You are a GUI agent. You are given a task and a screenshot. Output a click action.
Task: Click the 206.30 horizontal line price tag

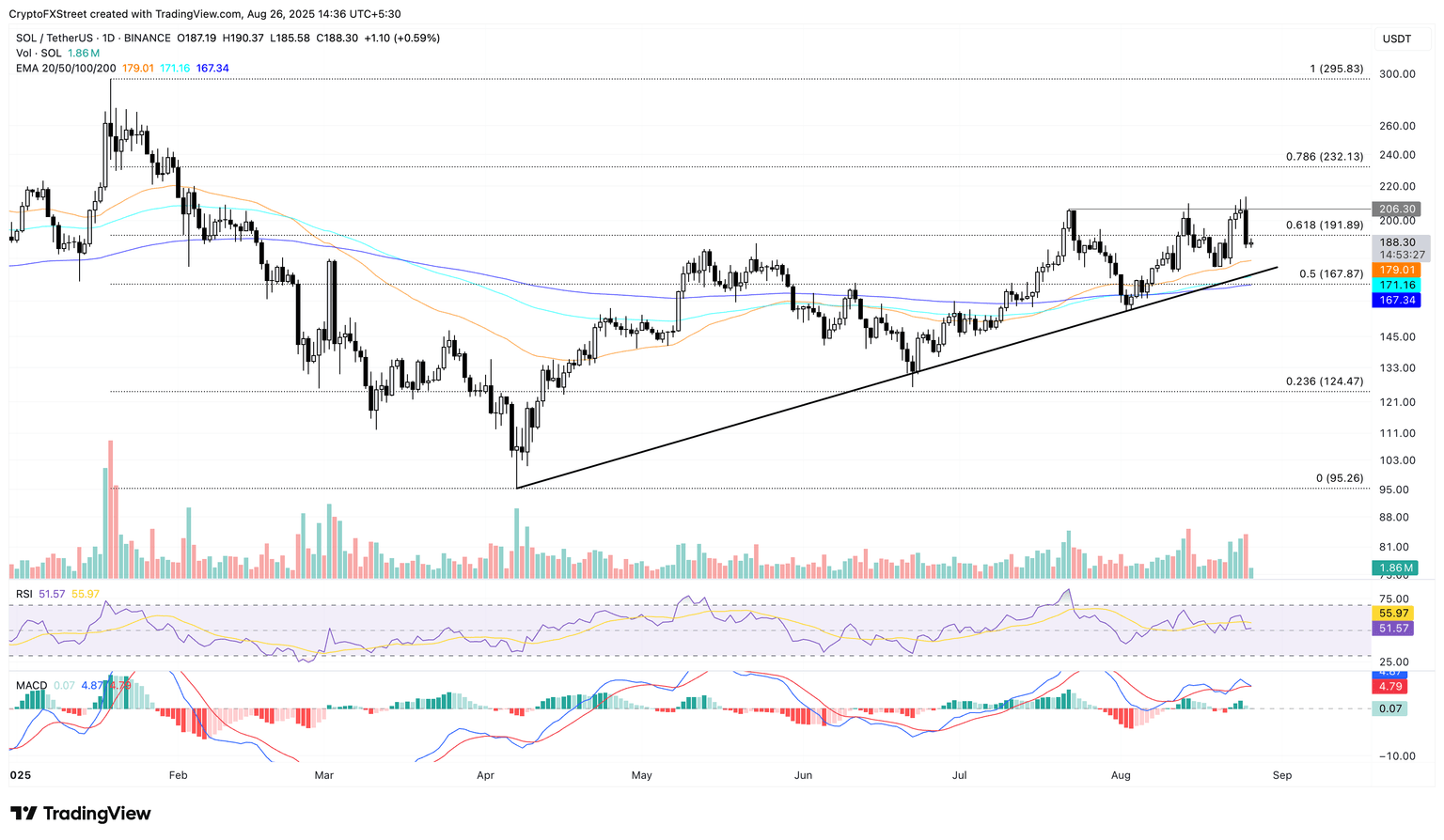click(x=1396, y=210)
